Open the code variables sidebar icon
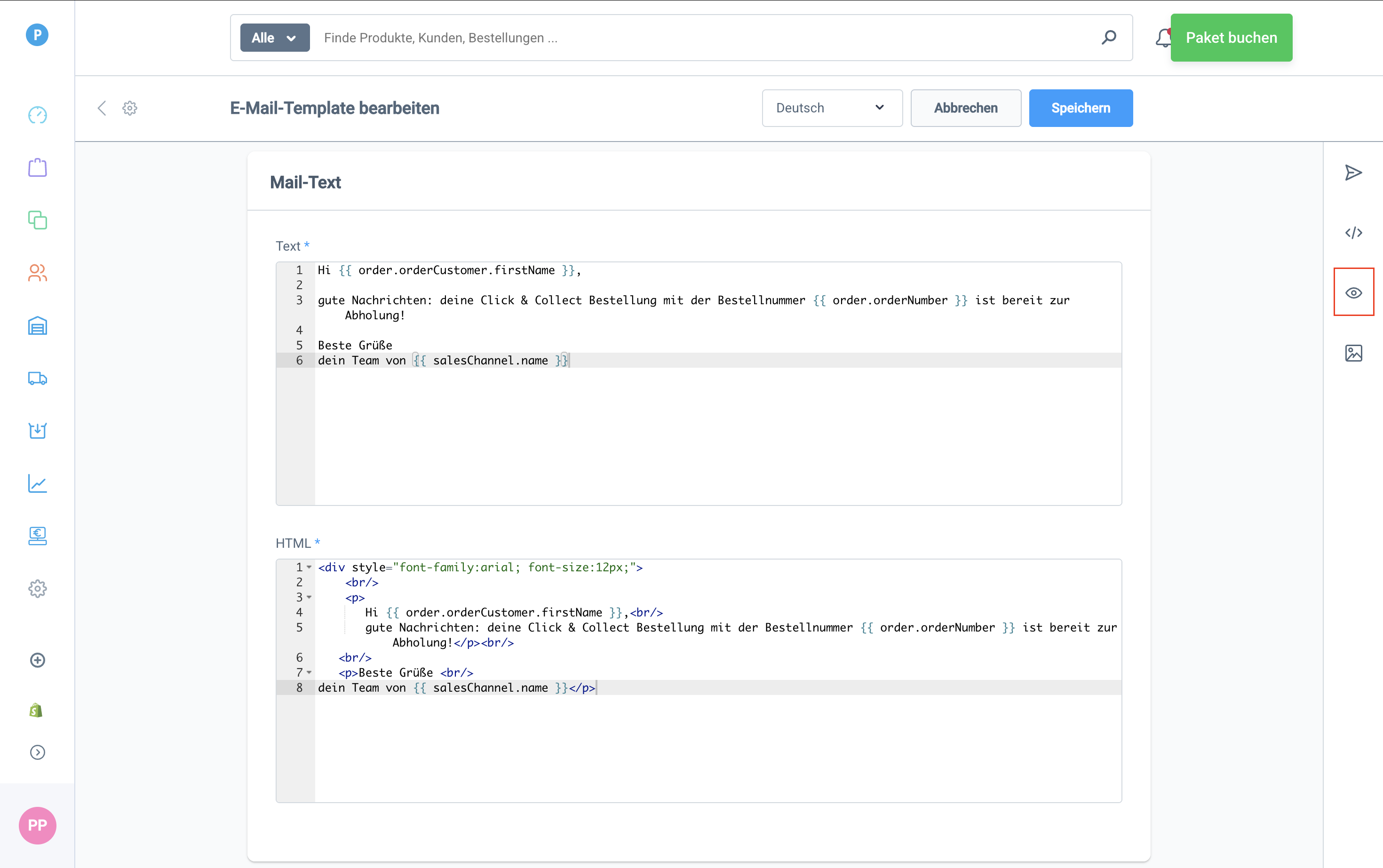 click(1353, 232)
